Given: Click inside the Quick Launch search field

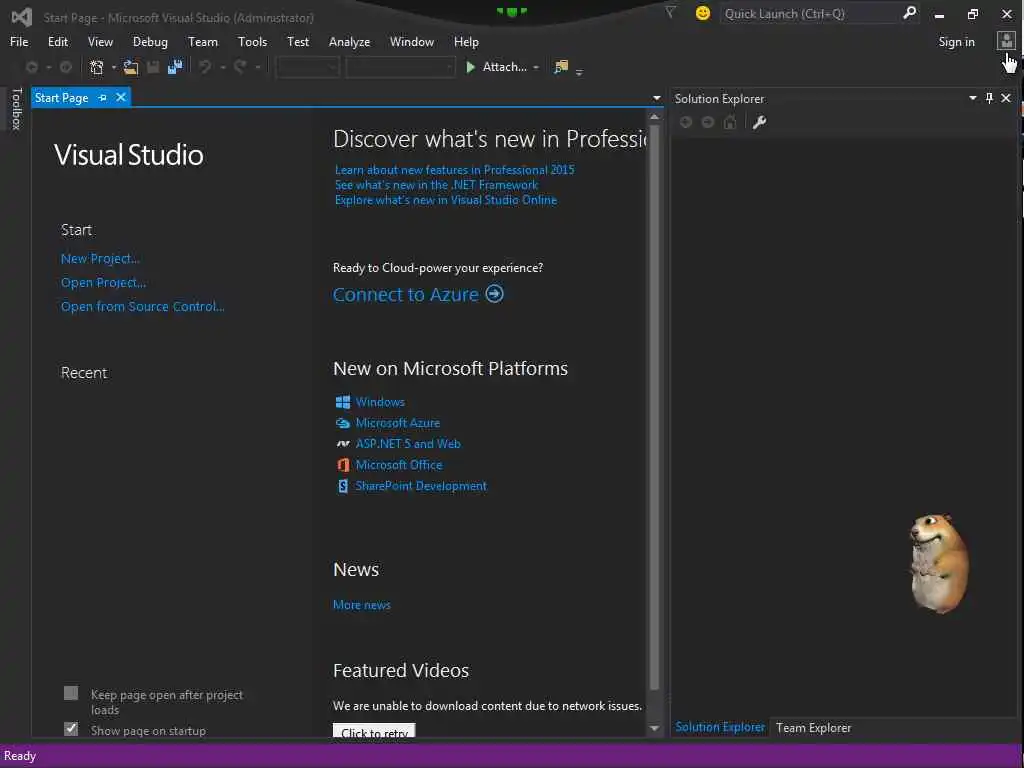Looking at the screenshot, I should point(810,13).
